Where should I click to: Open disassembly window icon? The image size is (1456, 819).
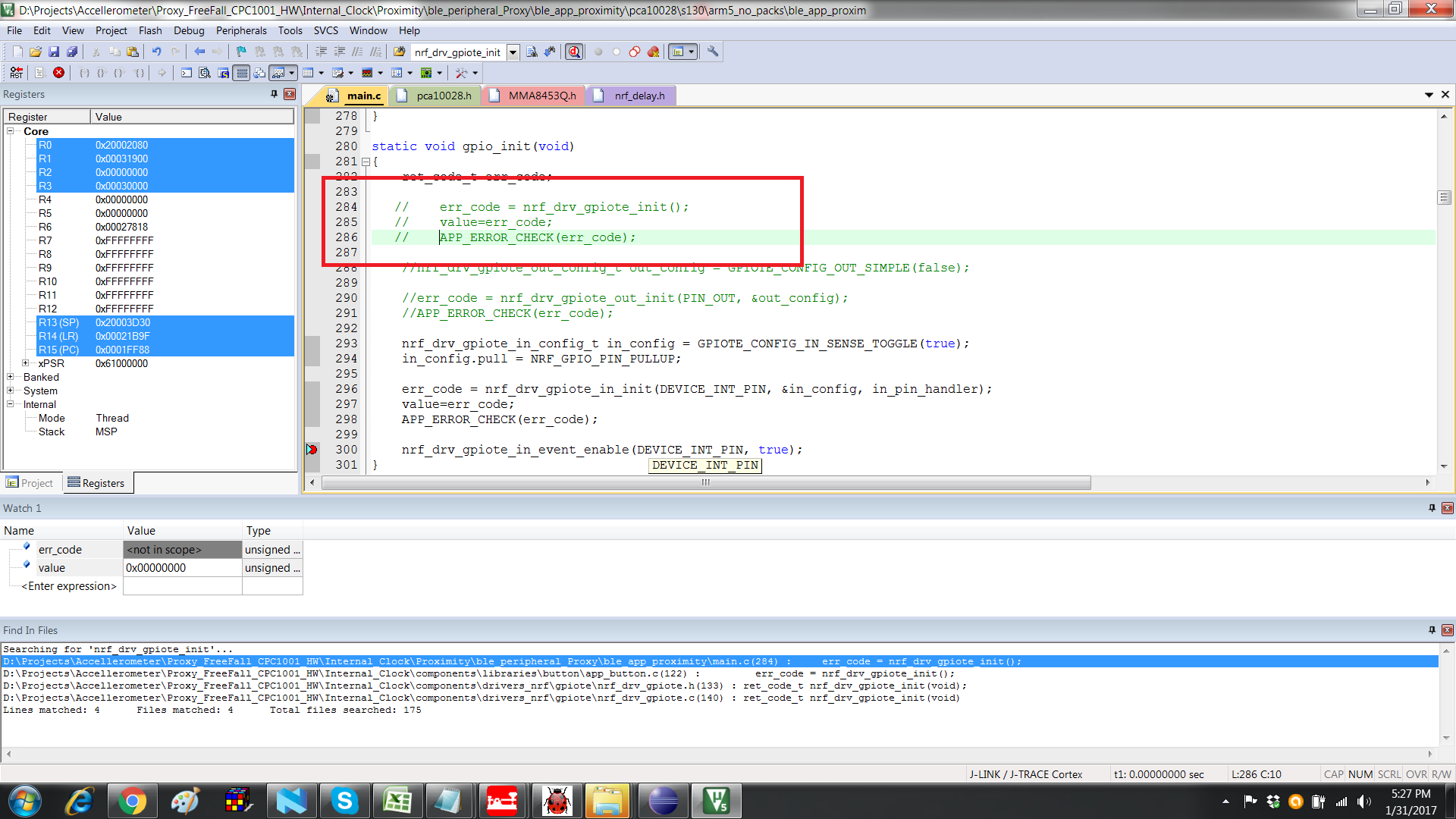click(205, 73)
